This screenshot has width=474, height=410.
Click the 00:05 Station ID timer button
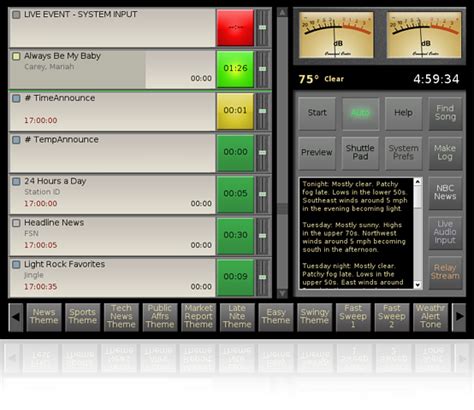pyautogui.click(x=235, y=194)
